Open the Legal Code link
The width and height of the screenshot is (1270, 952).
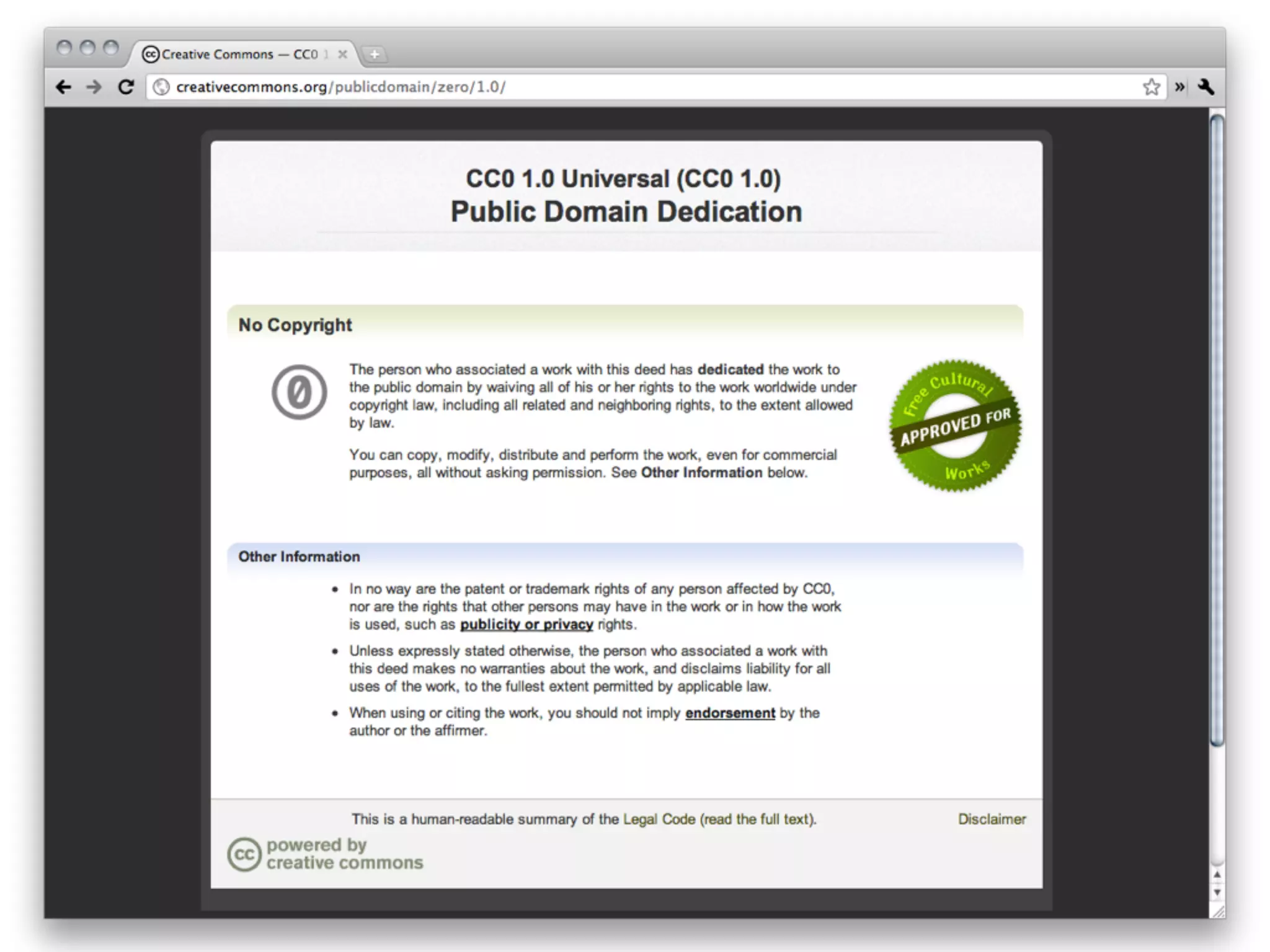[659, 819]
